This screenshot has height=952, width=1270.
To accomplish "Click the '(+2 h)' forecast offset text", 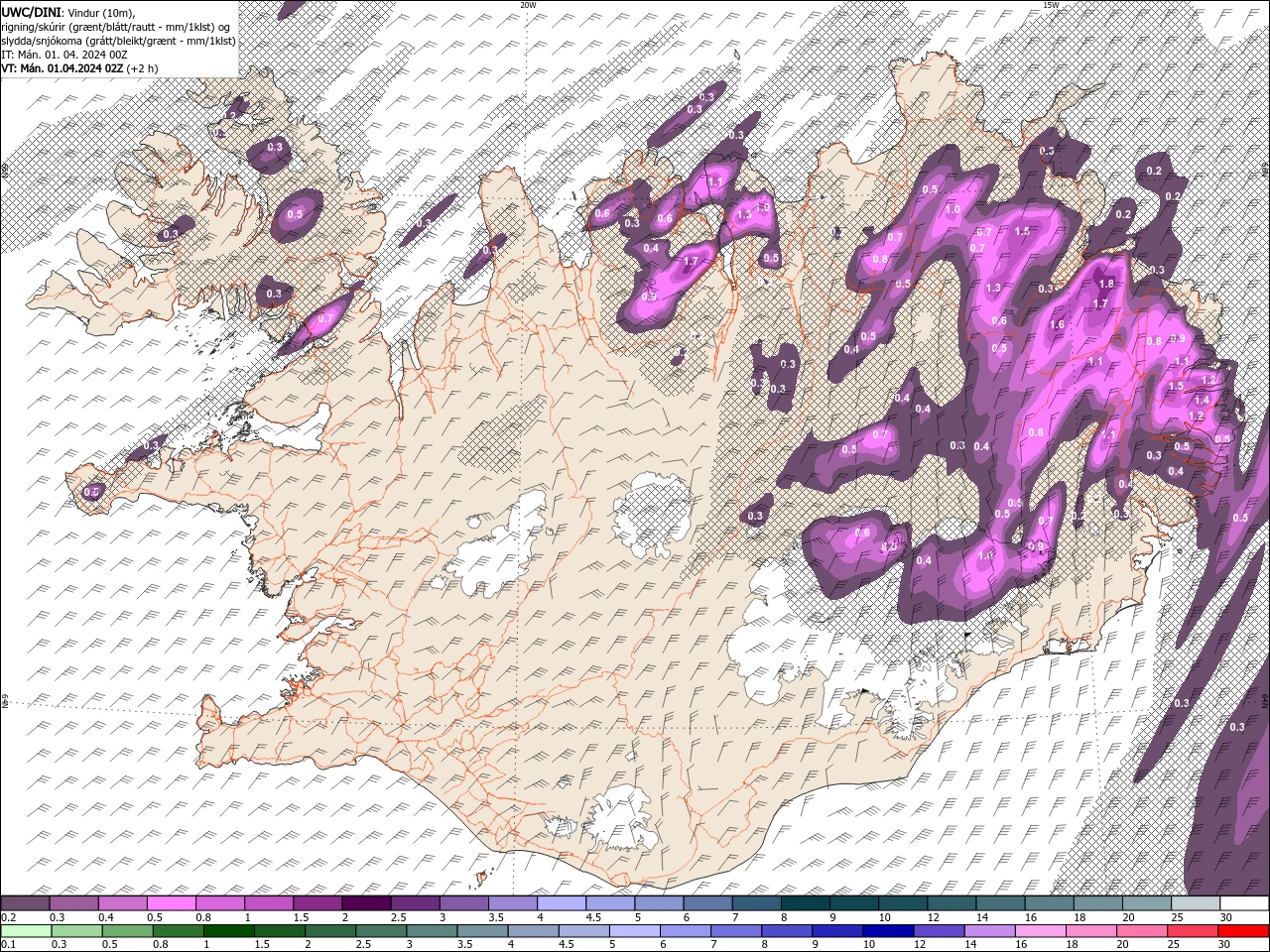I will [143, 68].
